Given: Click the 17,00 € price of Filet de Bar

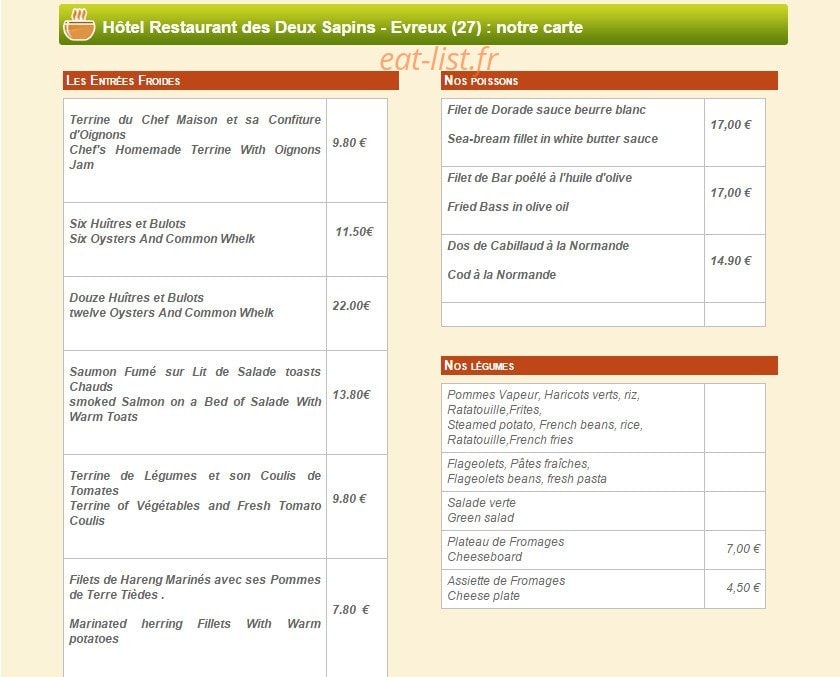Looking at the screenshot, I should pos(731,192).
